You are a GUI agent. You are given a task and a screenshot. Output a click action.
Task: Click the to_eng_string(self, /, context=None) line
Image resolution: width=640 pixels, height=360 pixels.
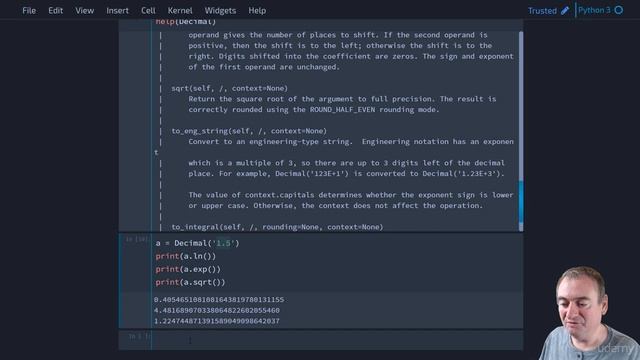click(249, 131)
